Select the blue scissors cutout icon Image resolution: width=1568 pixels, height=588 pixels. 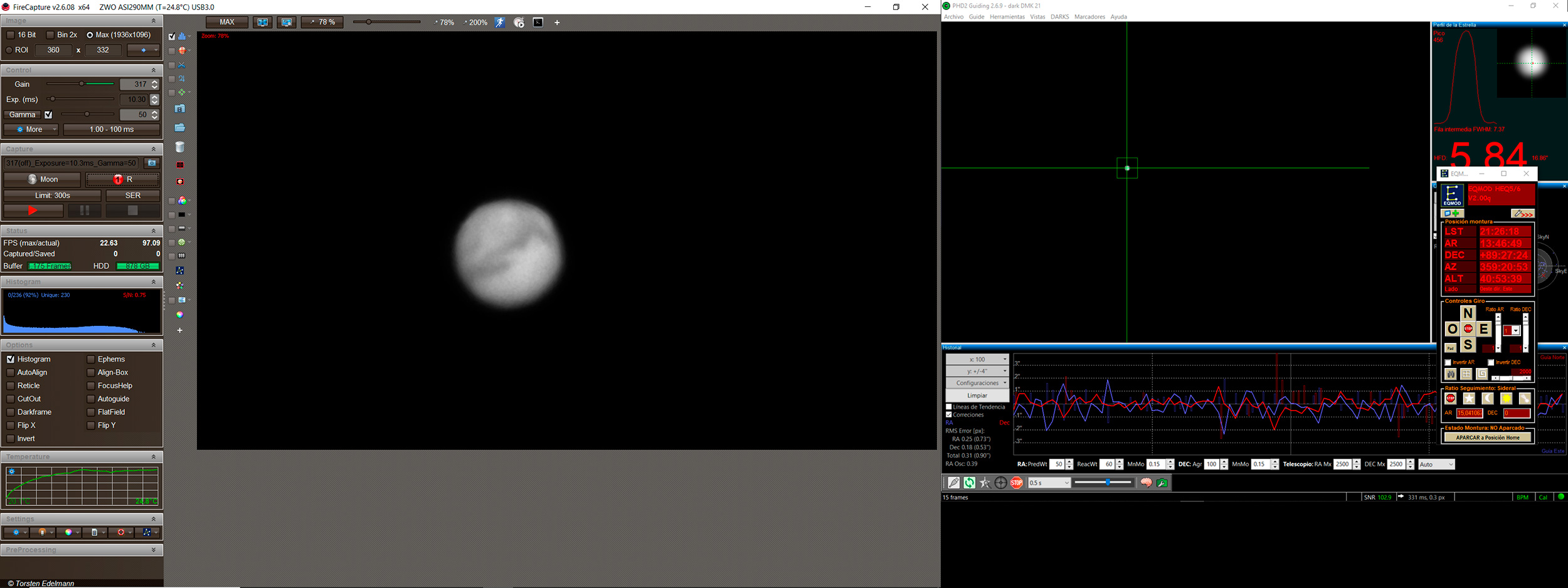[182, 65]
